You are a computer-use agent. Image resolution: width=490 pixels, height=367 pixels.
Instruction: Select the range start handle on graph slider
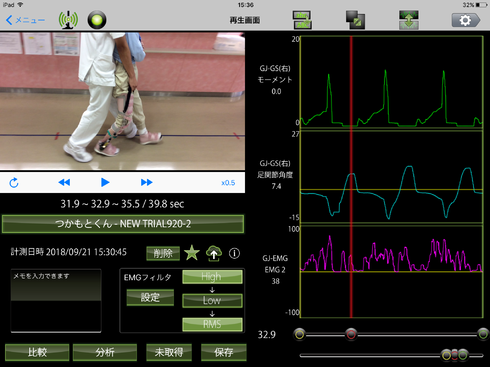300,334
